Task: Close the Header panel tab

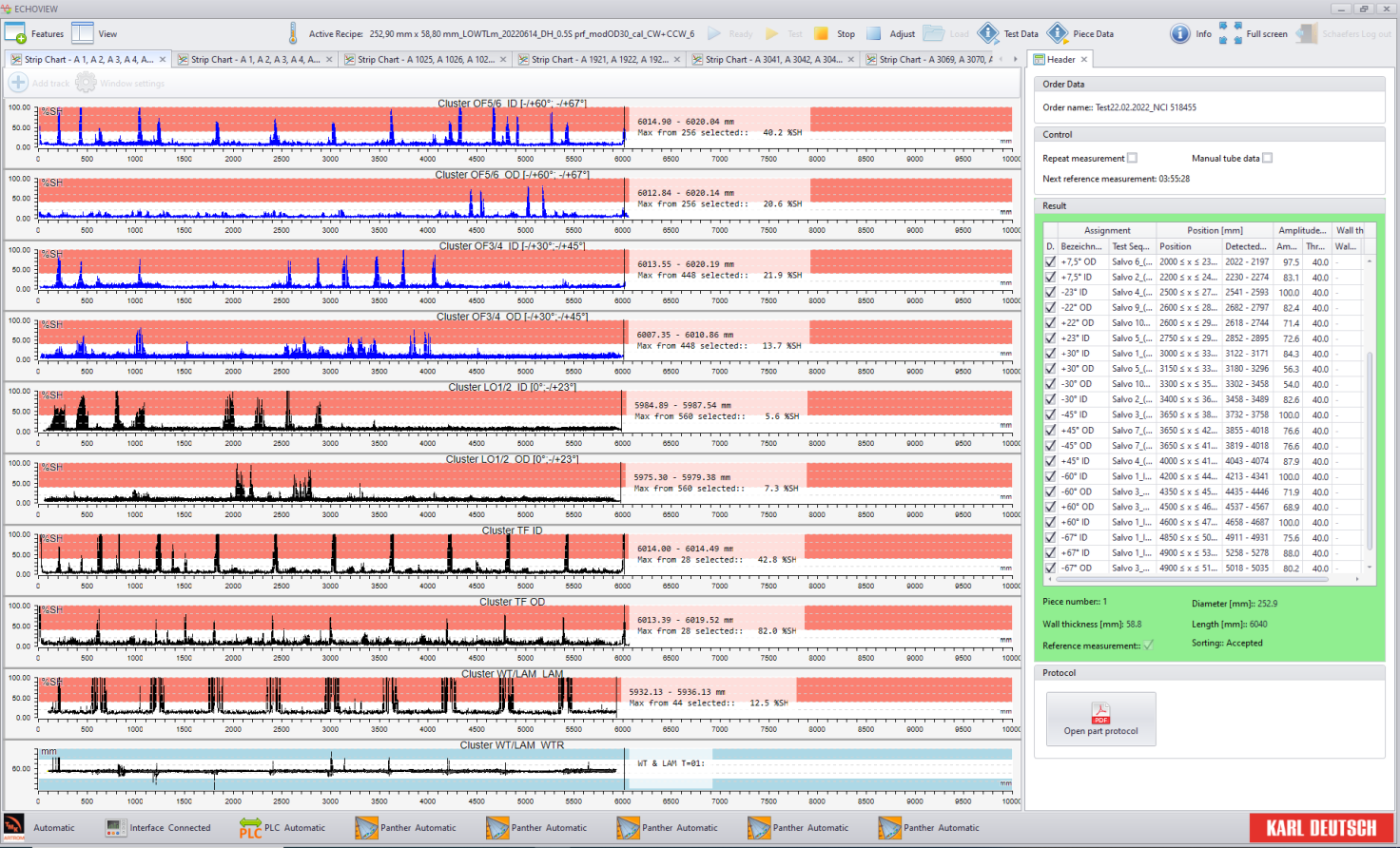Action: click(x=1083, y=59)
